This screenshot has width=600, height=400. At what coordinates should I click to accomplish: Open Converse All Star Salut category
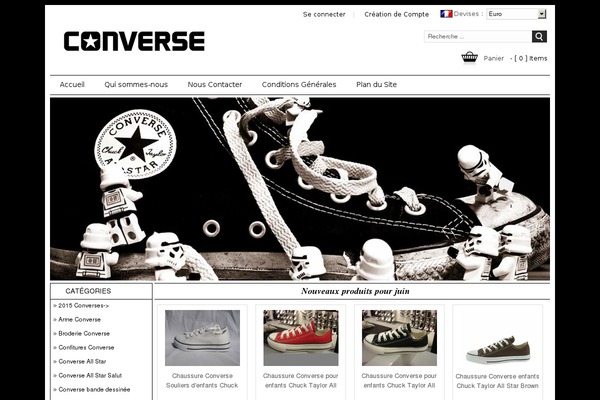point(88,376)
